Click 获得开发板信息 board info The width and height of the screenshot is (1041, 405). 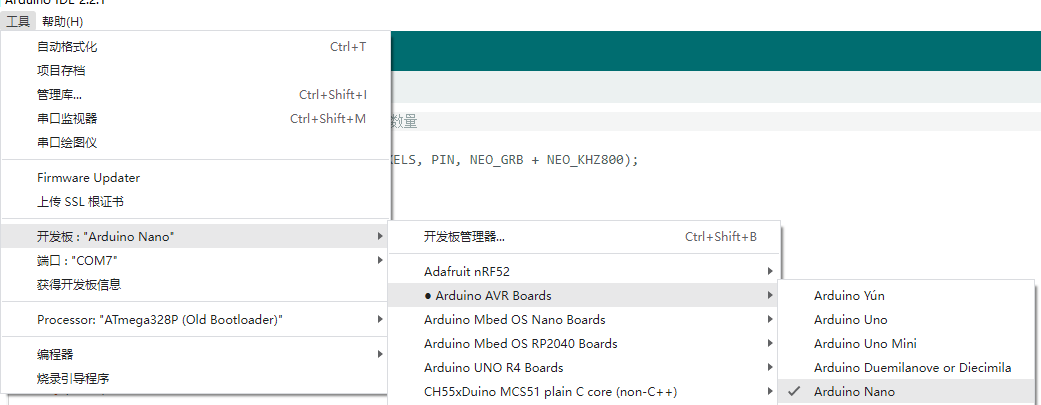point(195,285)
